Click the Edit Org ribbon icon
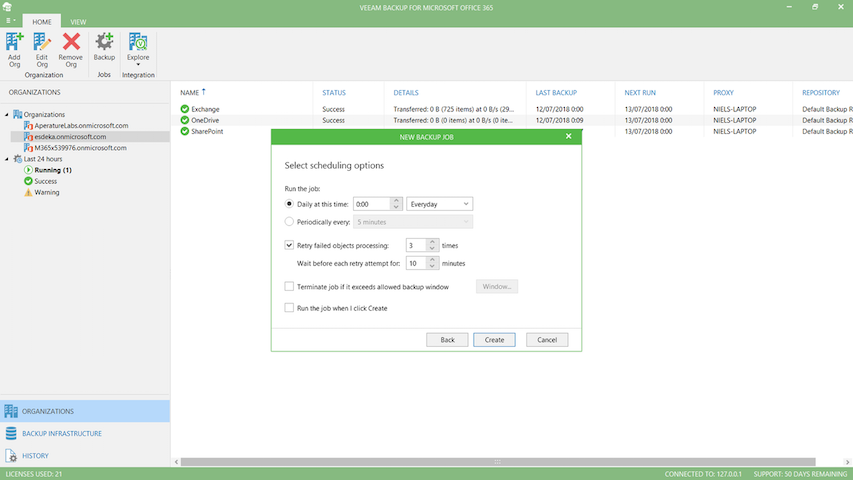Image resolution: width=853 pixels, height=480 pixels. [42, 42]
